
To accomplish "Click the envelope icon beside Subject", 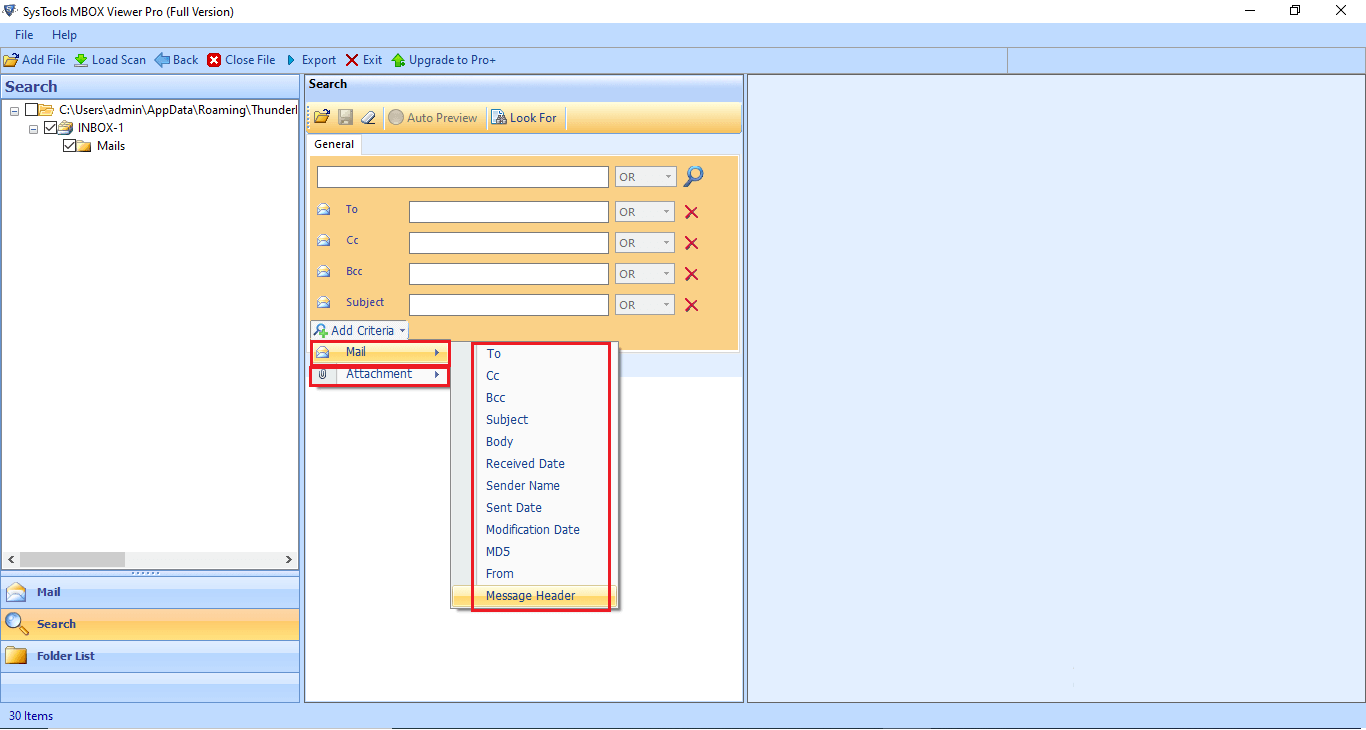I will 323,303.
